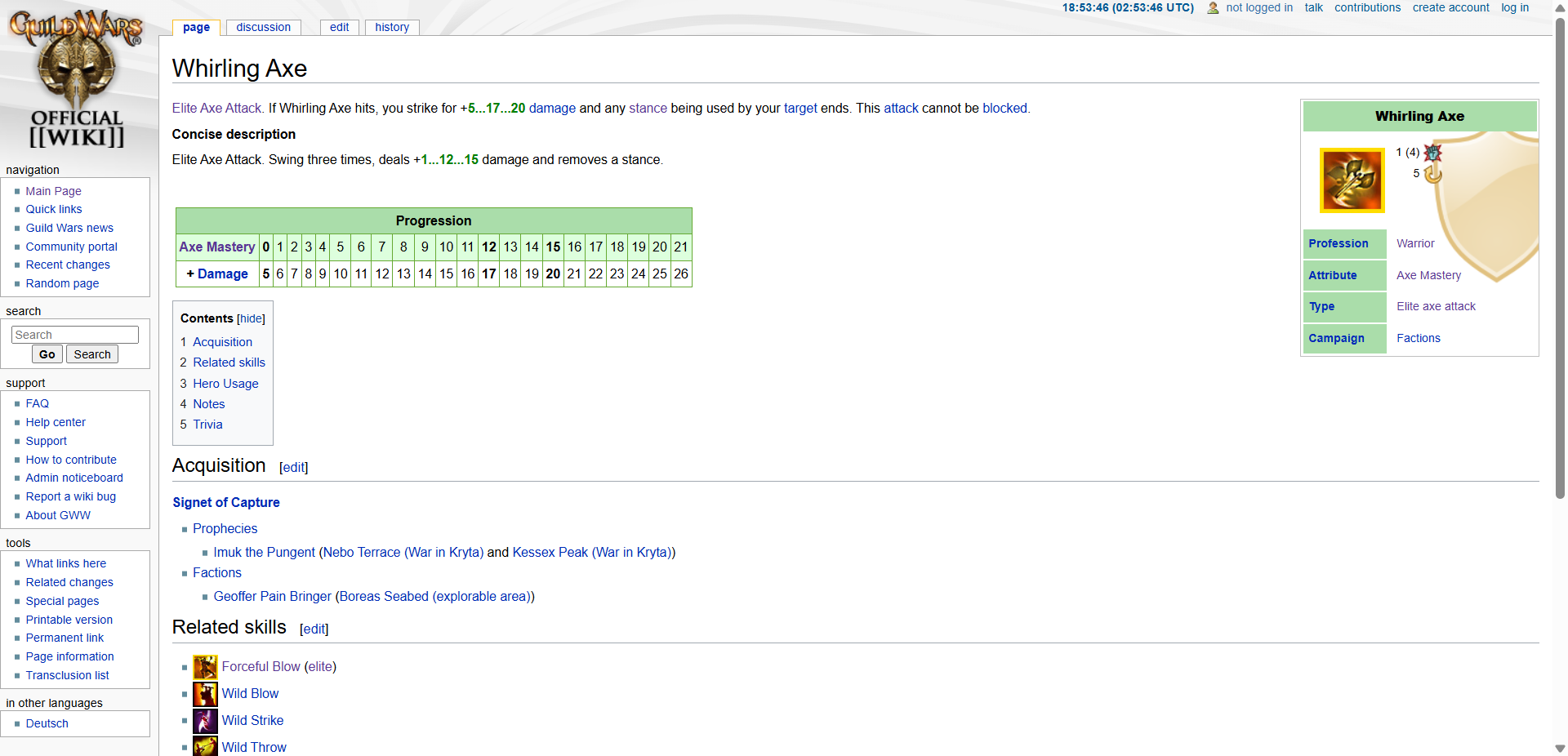The width and height of the screenshot is (1568, 756).
Task: Open the edit tab
Action: click(340, 27)
